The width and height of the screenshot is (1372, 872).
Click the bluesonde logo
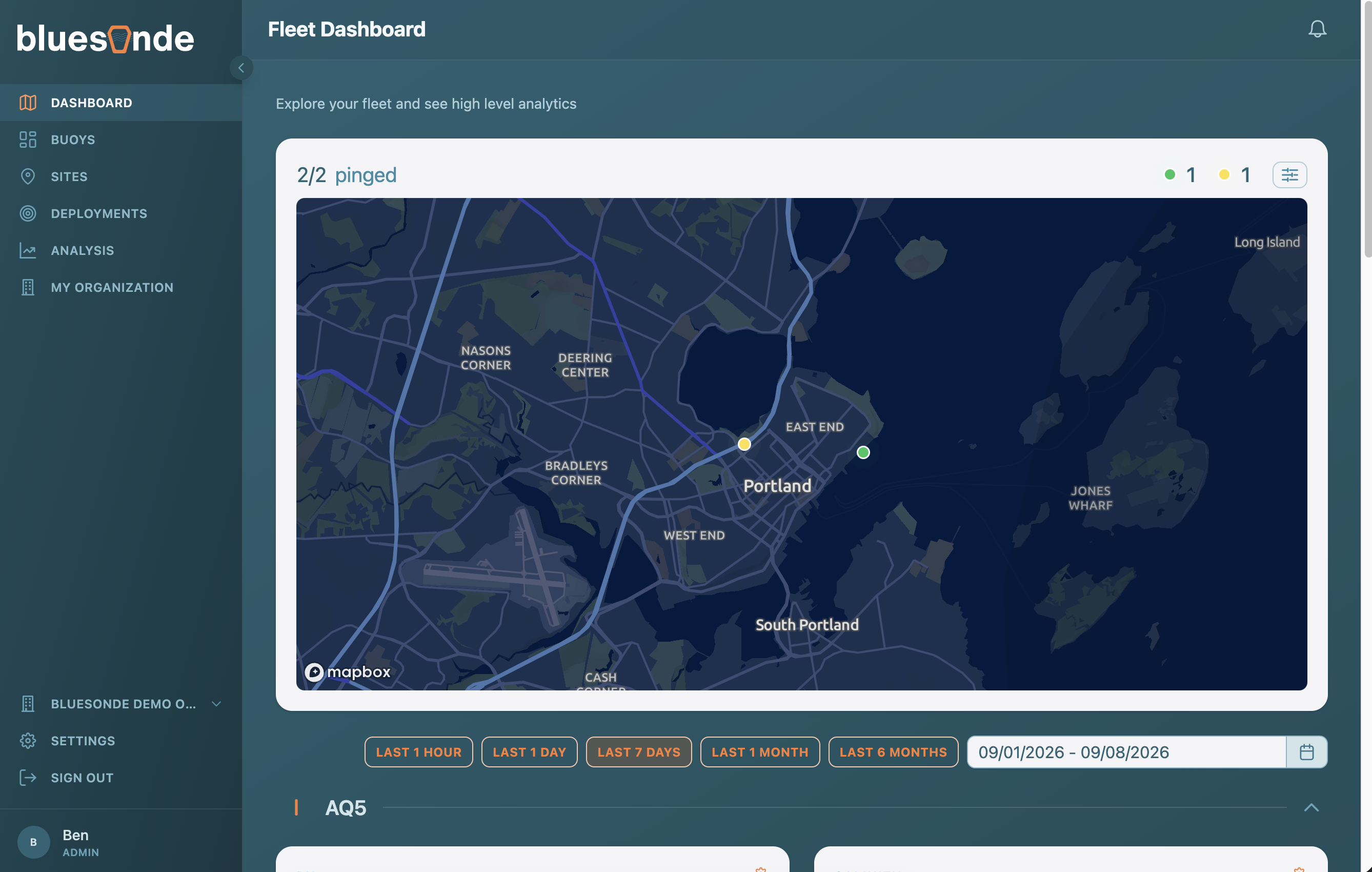point(106,39)
